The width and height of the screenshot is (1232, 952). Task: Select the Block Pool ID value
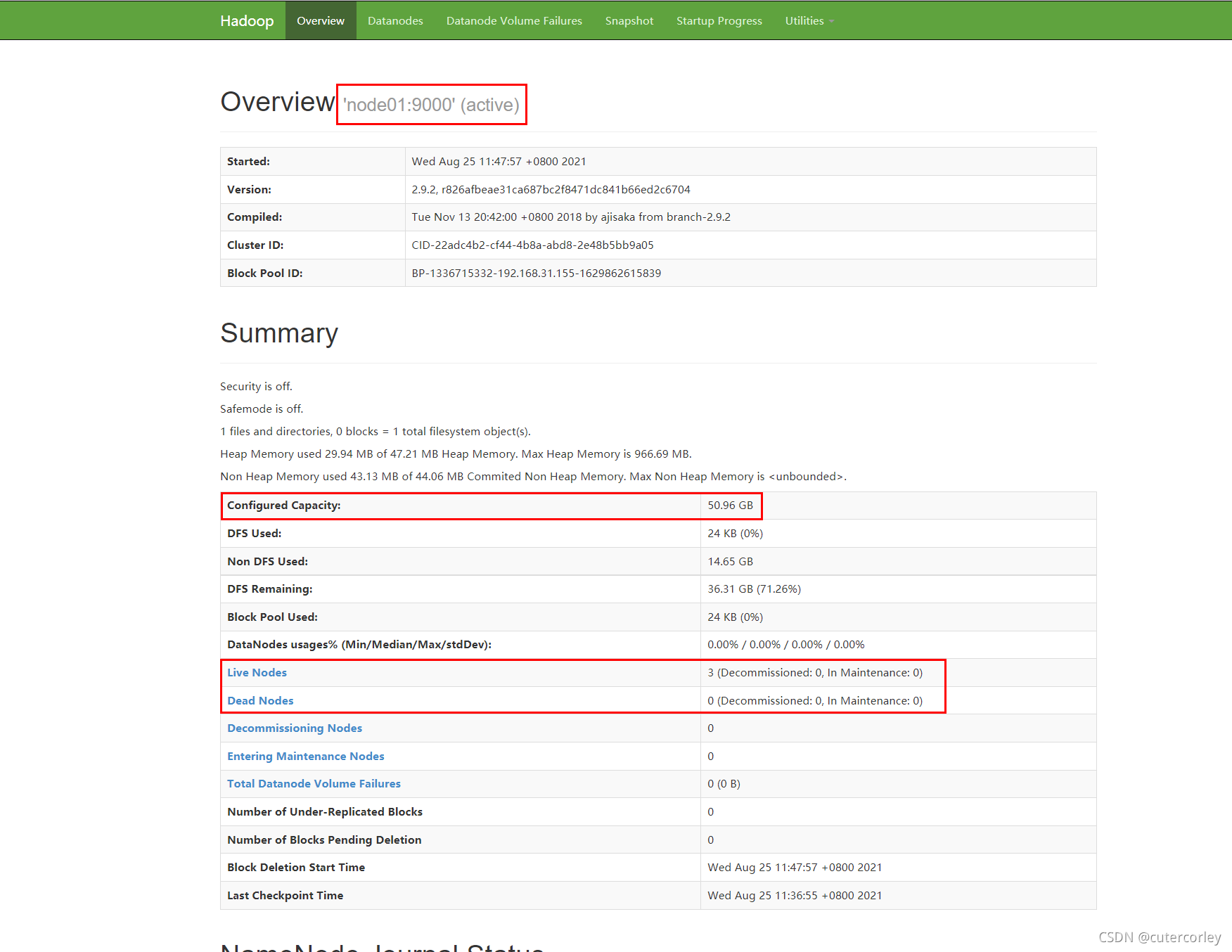pyautogui.click(x=537, y=274)
